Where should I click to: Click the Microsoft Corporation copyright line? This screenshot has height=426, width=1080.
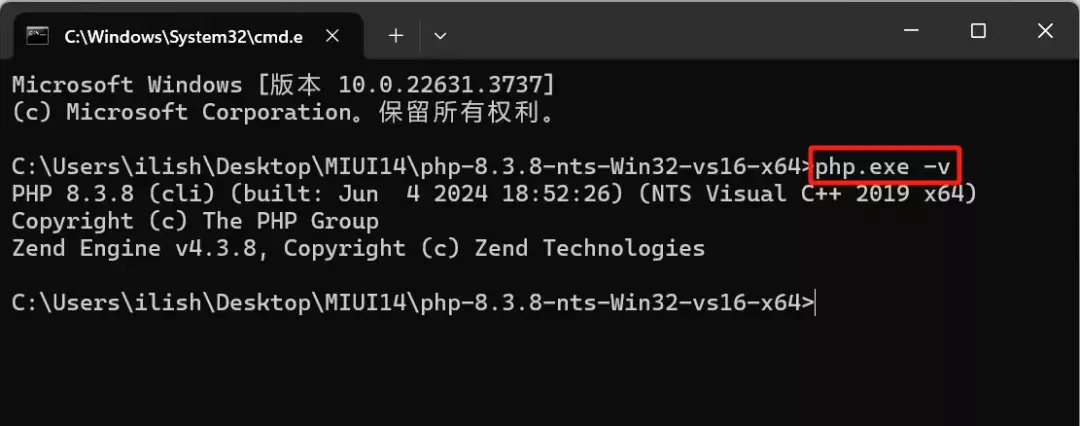tap(282, 112)
